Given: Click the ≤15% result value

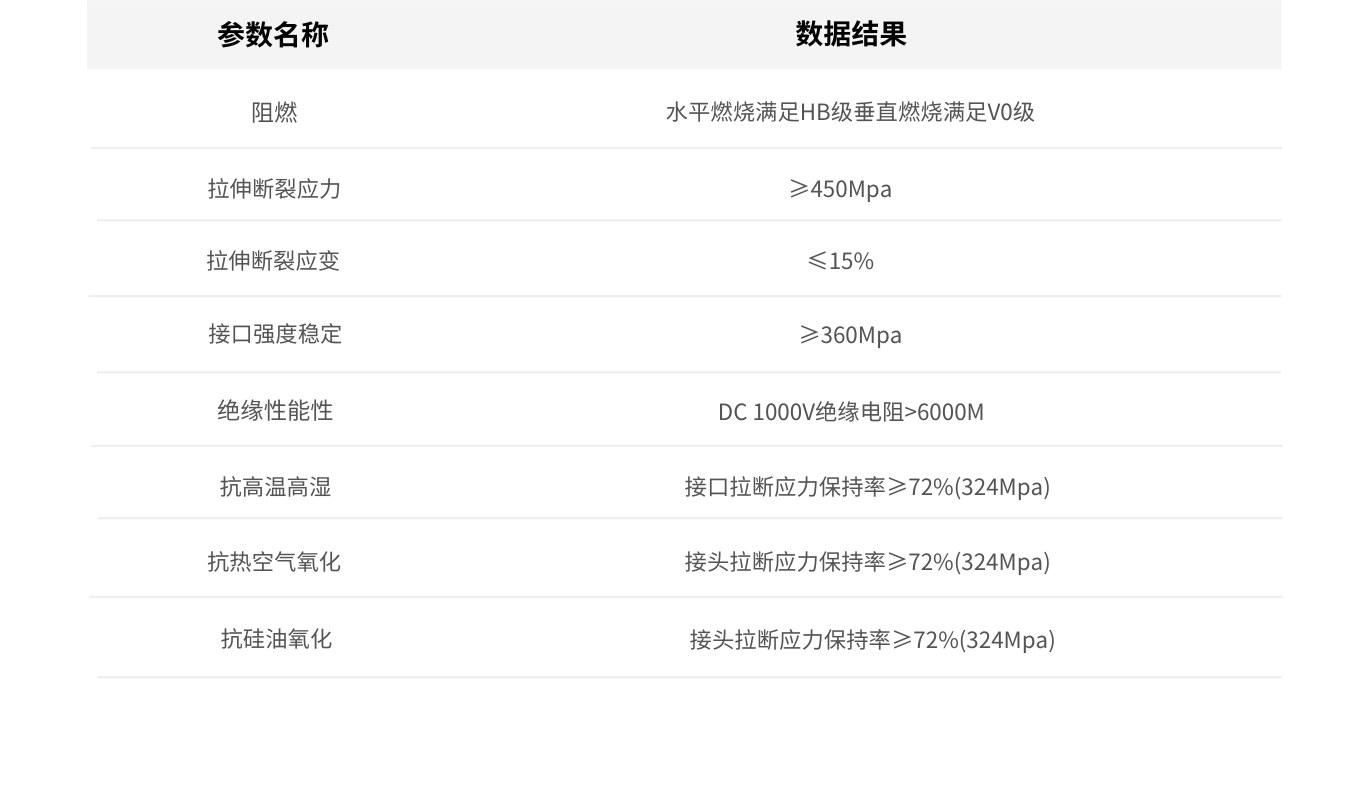Looking at the screenshot, I should point(840,261).
